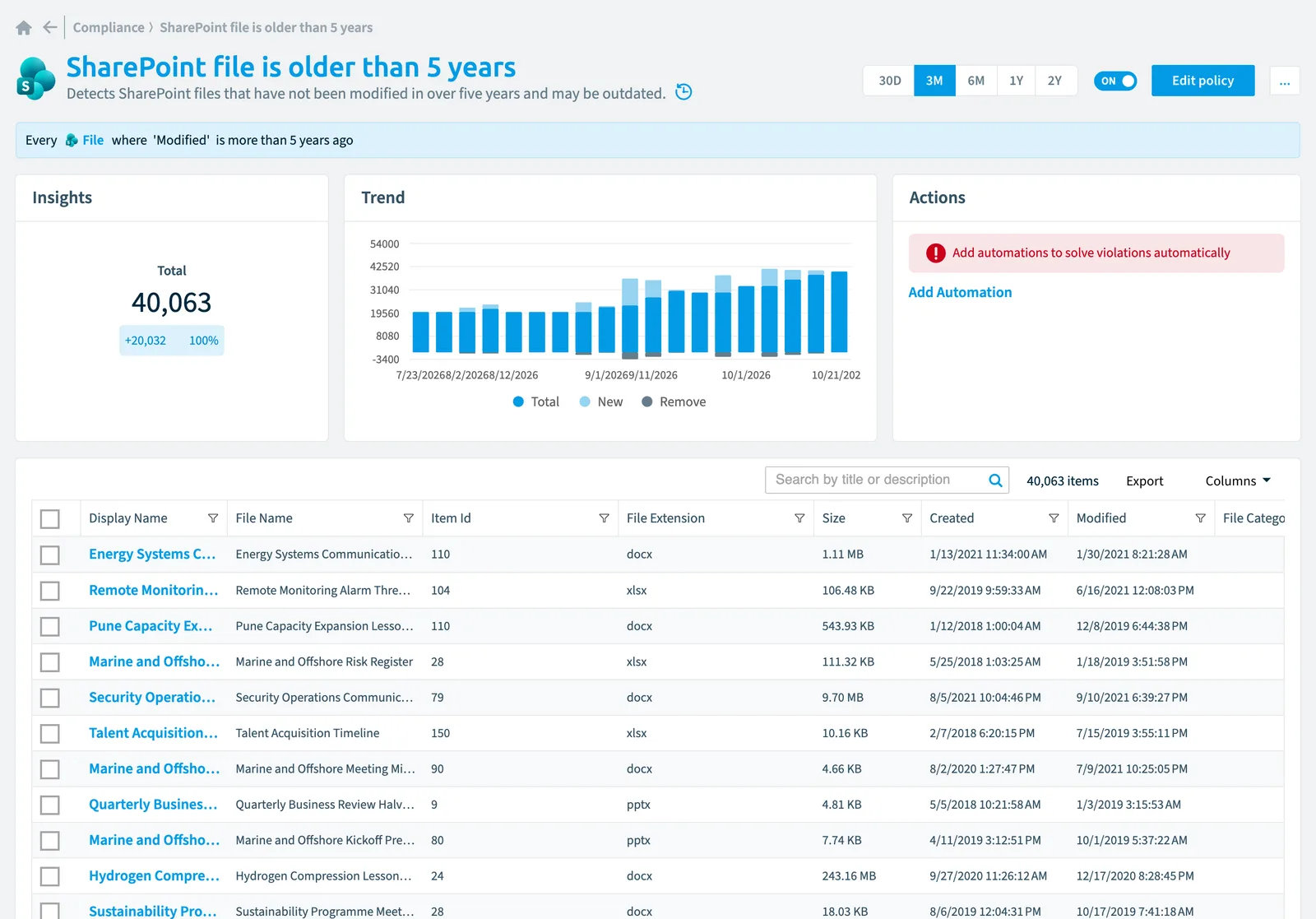
Task: Select the Energy Systems row checkbox
Action: (50, 555)
